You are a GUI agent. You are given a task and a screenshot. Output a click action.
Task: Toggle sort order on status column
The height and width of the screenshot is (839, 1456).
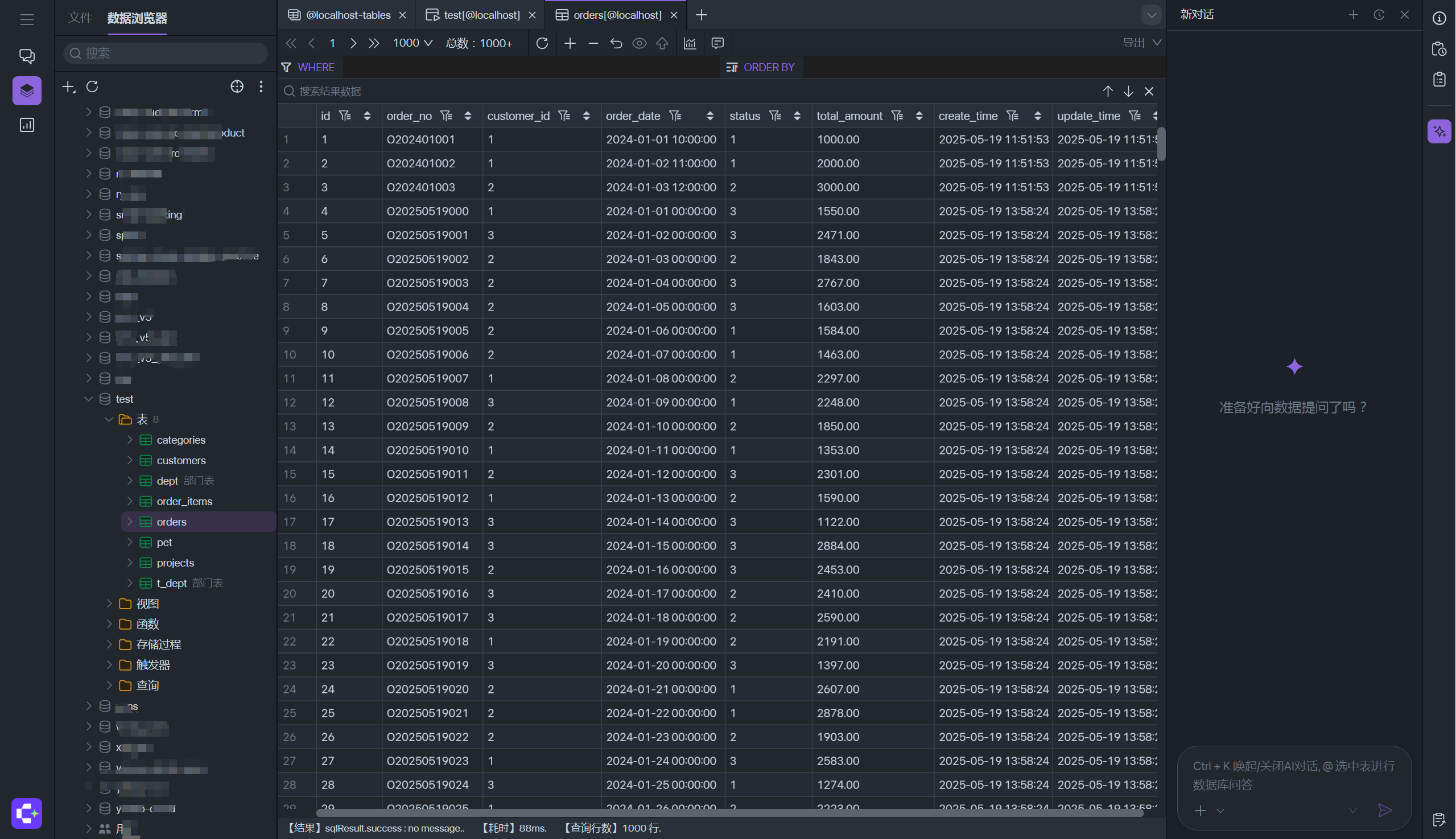click(x=797, y=116)
